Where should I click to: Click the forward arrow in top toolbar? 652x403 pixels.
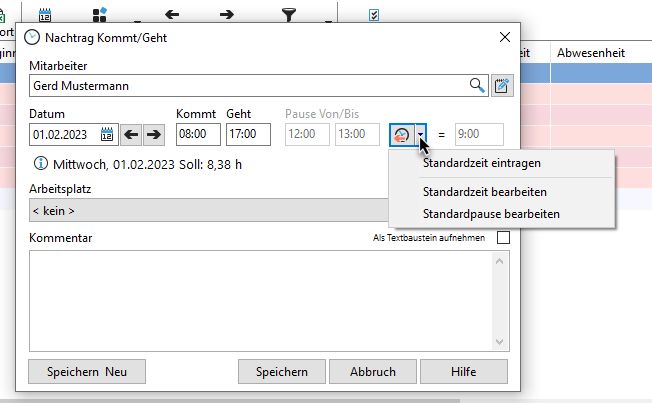tap(227, 15)
